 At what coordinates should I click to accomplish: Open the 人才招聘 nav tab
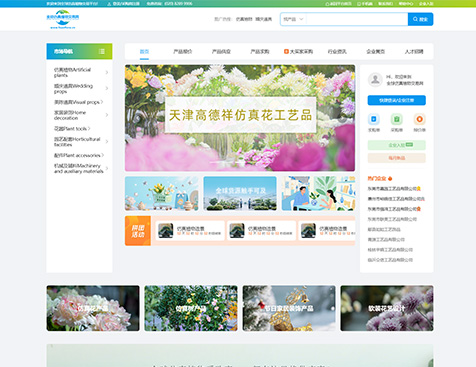(x=414, y=51)
